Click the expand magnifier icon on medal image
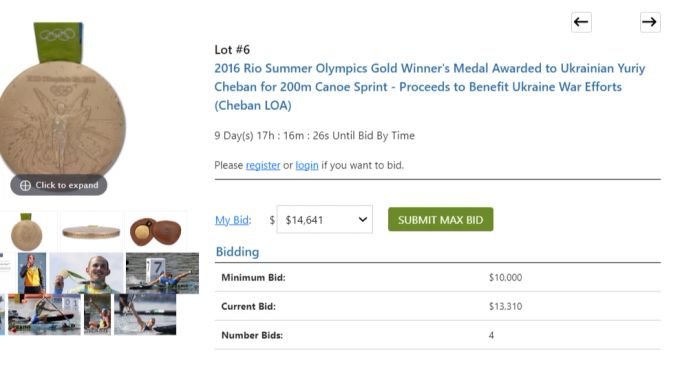Image resolution: width=680 pixels, height=365 pixels. click(26, 186)
